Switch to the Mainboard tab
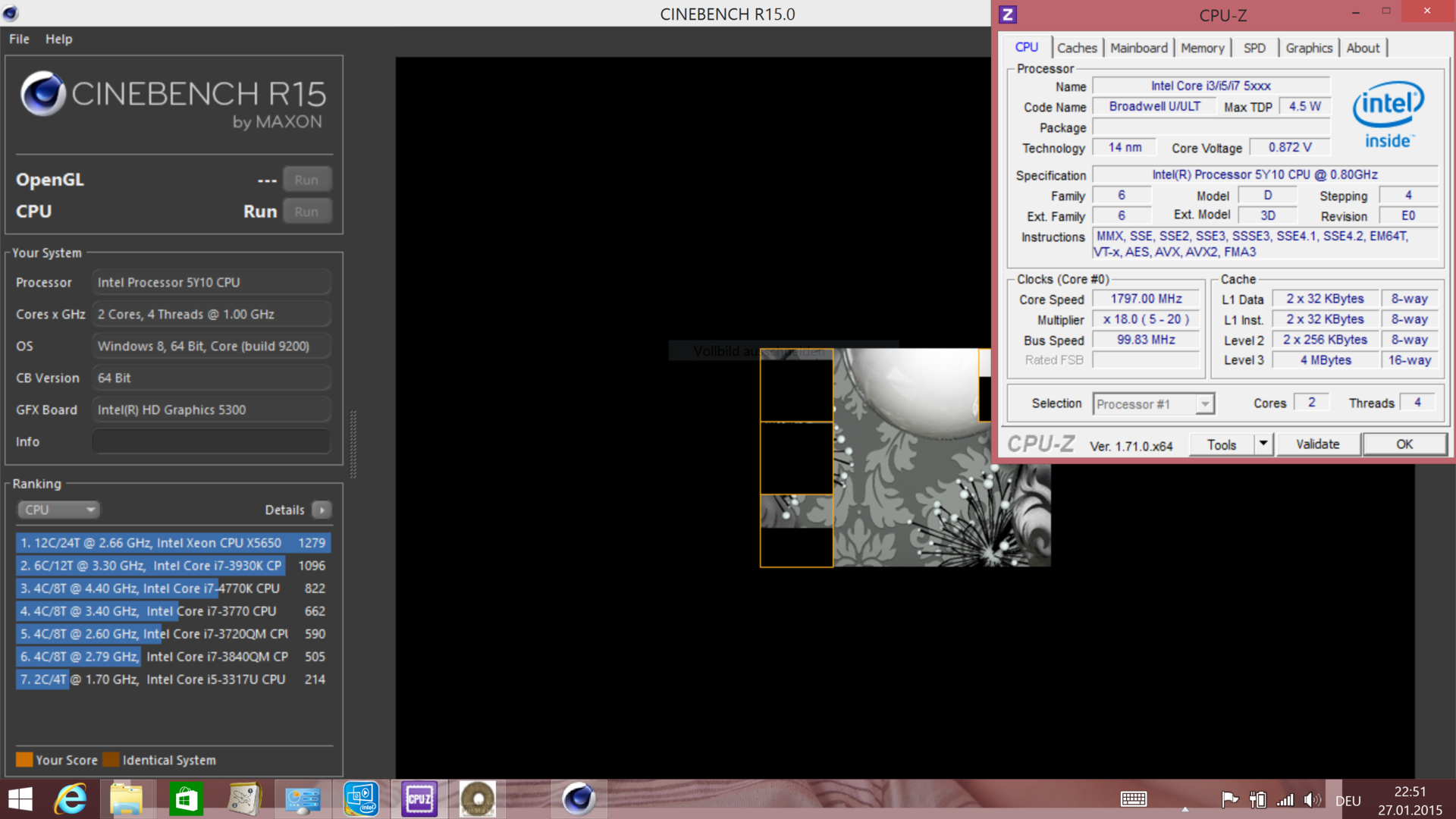The height and width of the screenshot is (819, 1456). [x=1138, y=48]
